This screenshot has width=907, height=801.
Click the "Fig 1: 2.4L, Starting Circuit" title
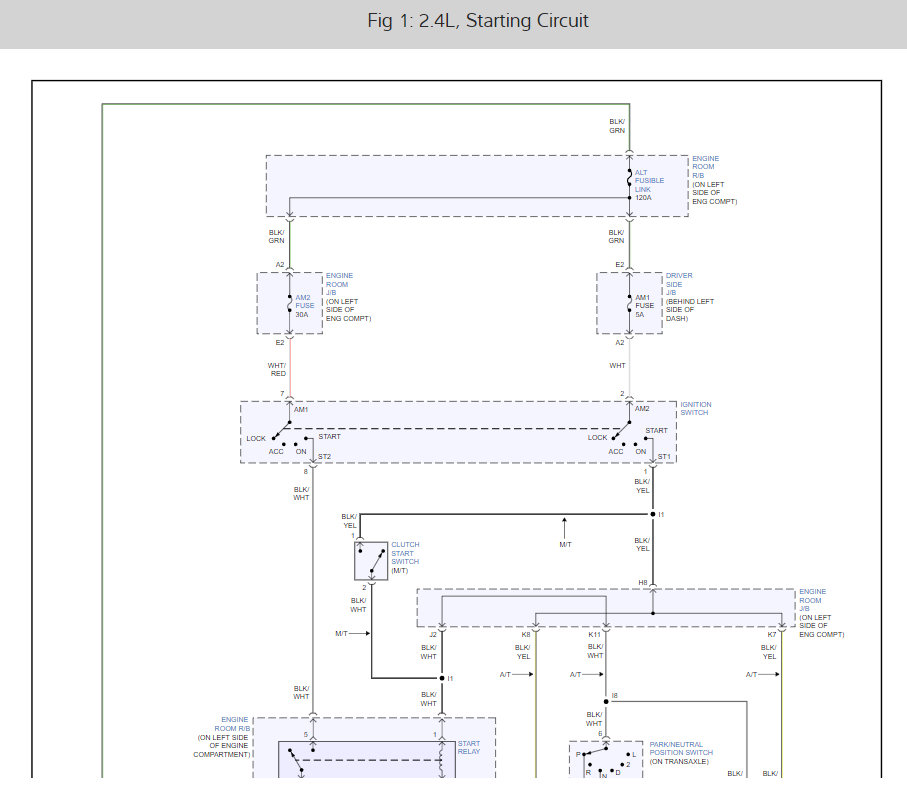478,21
